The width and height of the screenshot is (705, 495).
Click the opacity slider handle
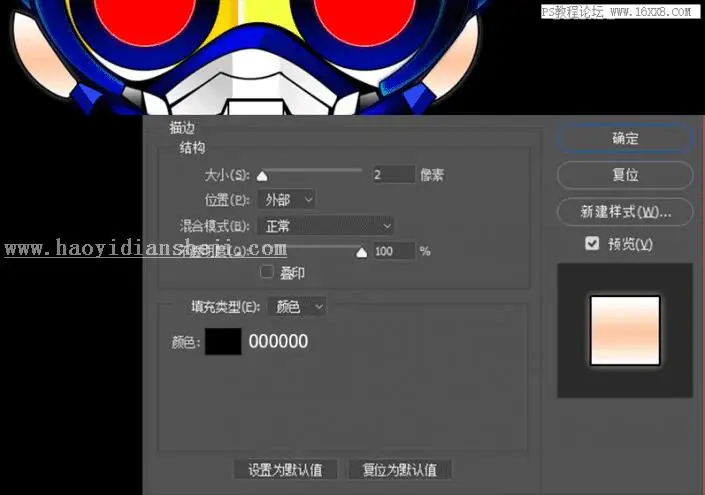361,253
